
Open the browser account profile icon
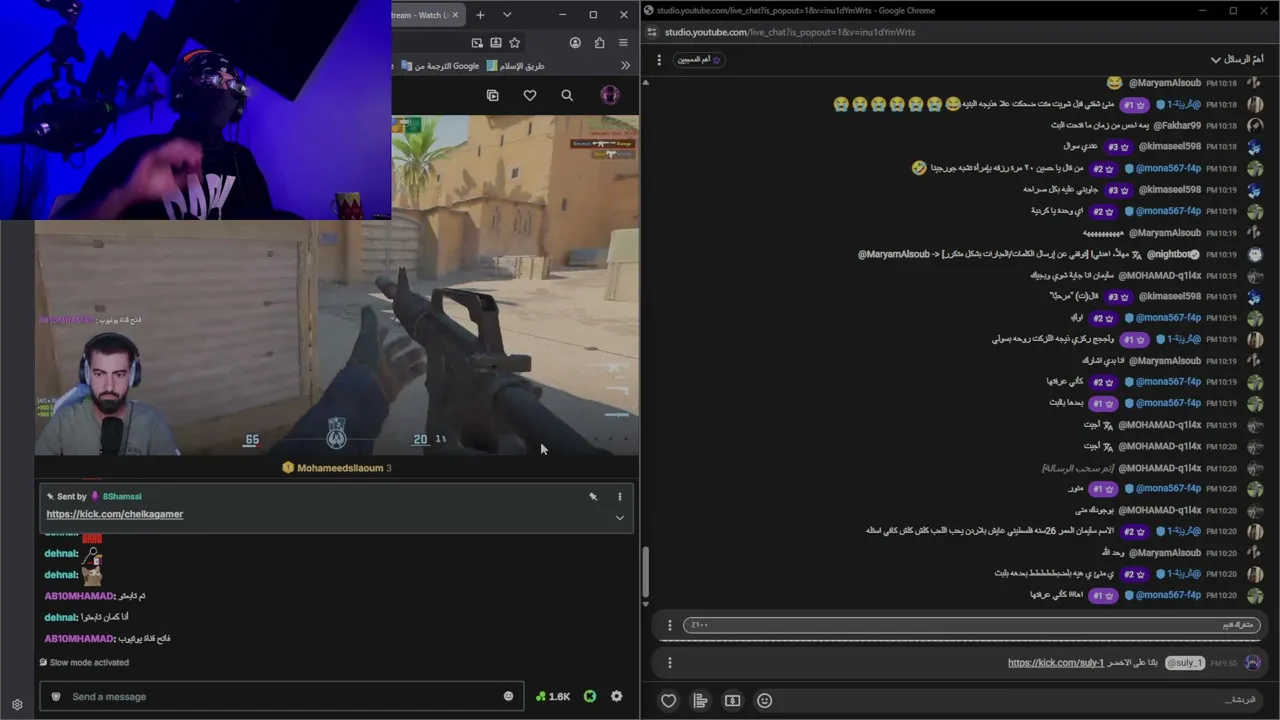[x=575, y=43]
